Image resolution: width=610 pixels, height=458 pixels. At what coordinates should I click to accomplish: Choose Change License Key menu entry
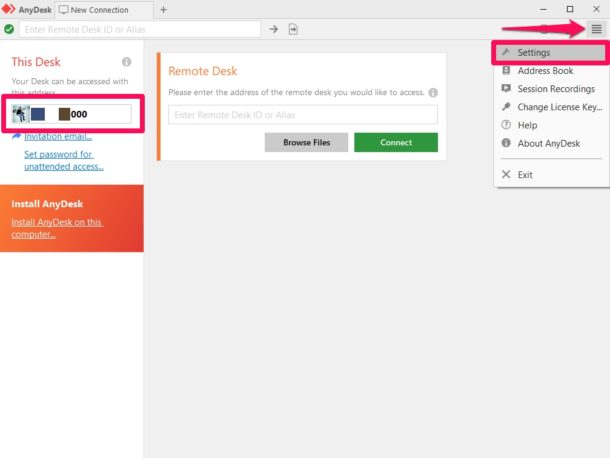pos(550,107)
